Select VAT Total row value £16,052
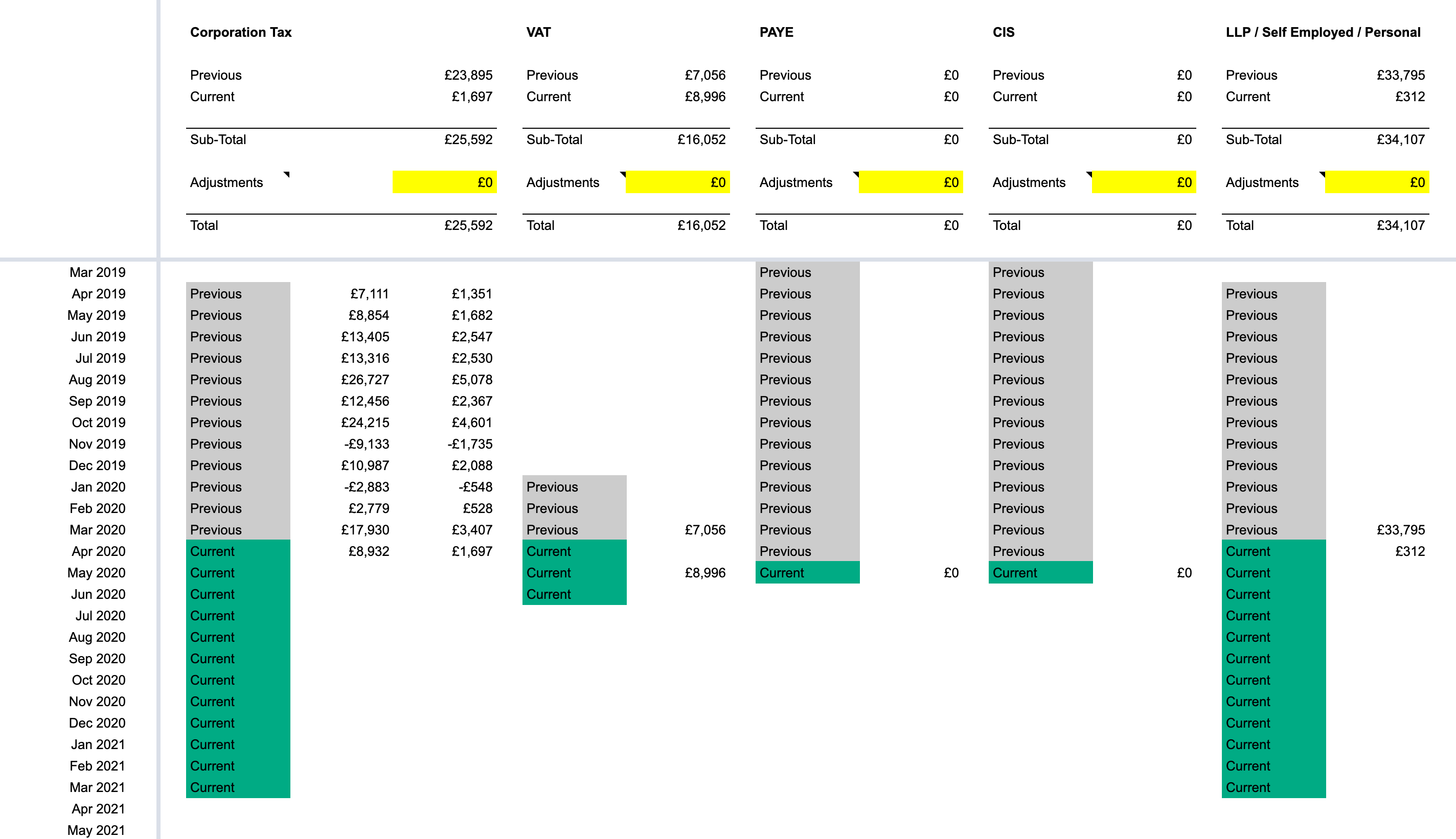This screenshot has width=1456, height=839. click(x=701, y=225)
